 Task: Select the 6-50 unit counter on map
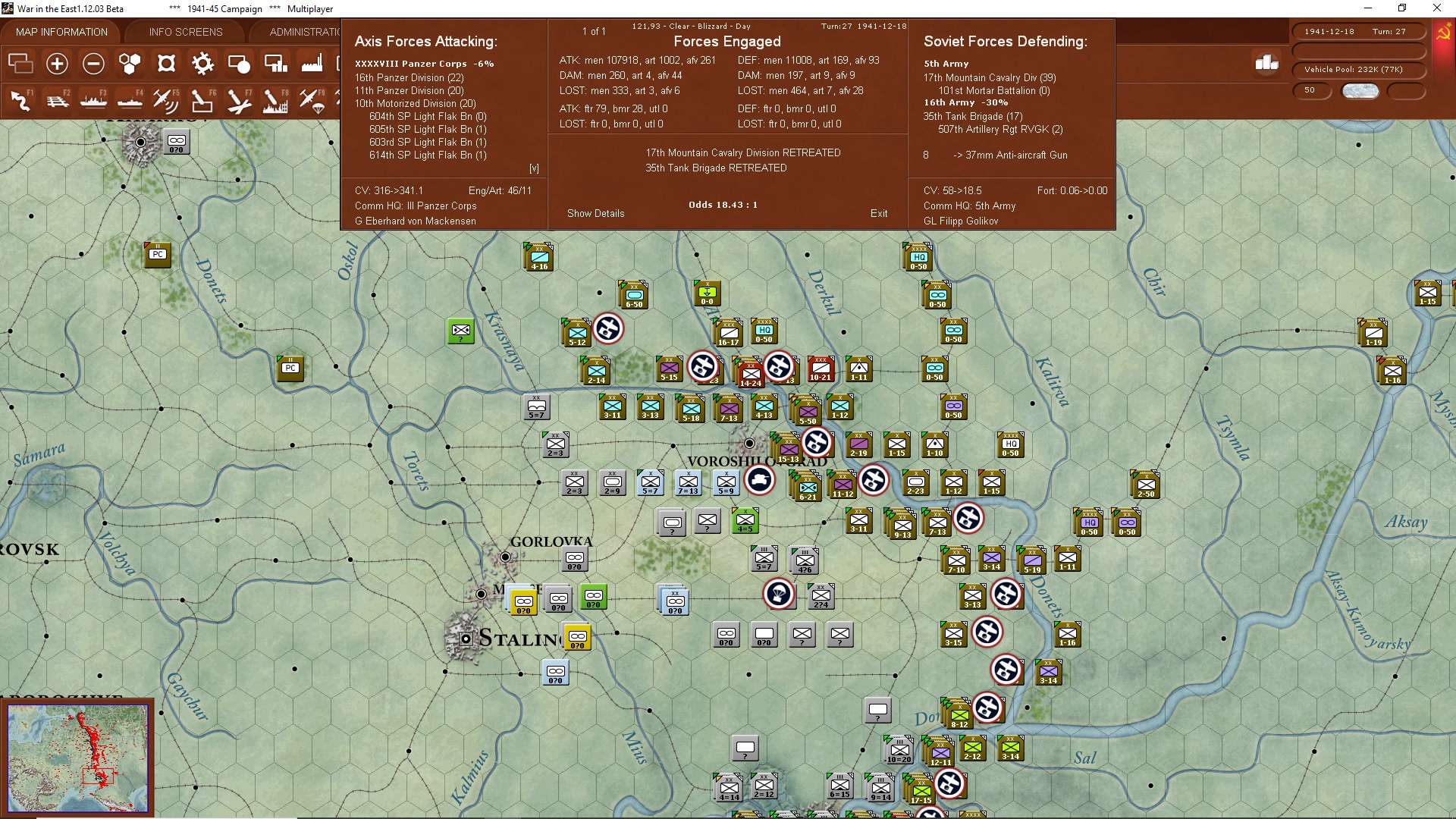point(634,296)
